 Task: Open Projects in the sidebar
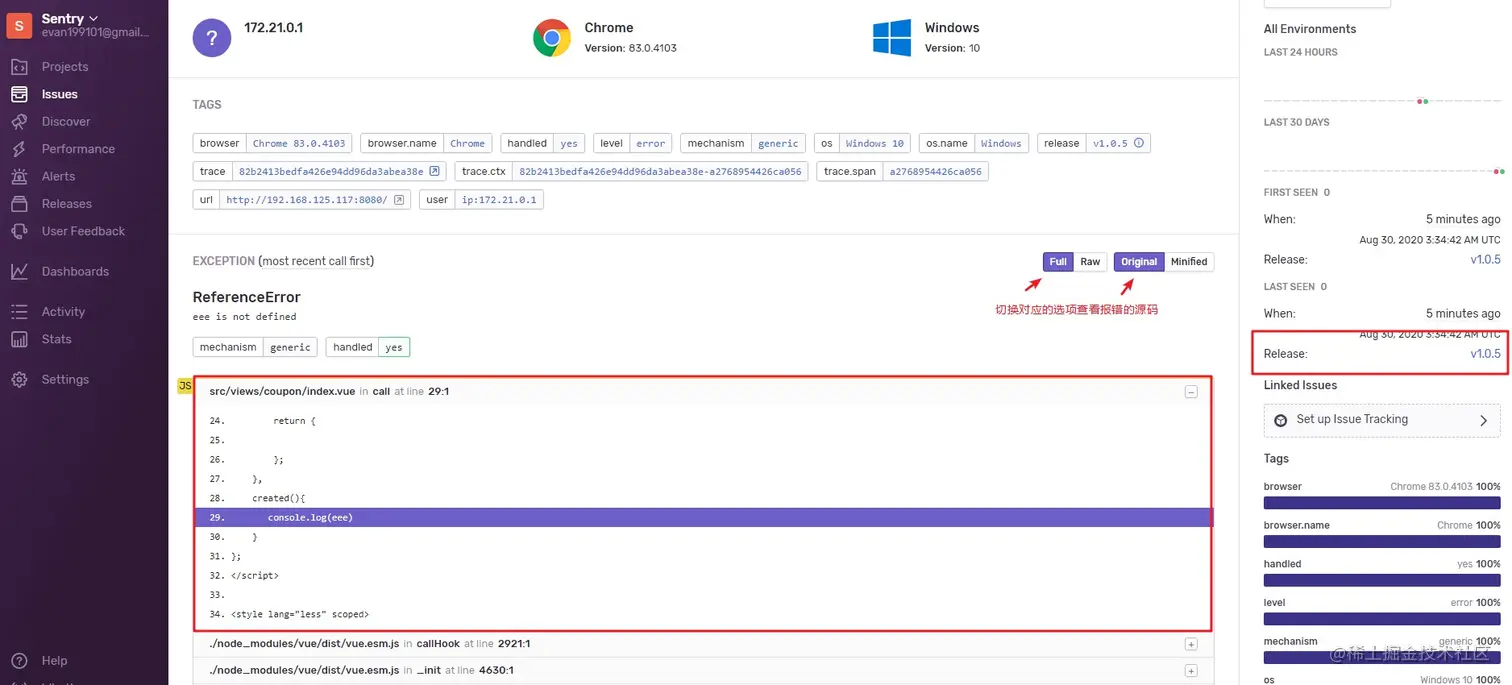coord(65,67)
